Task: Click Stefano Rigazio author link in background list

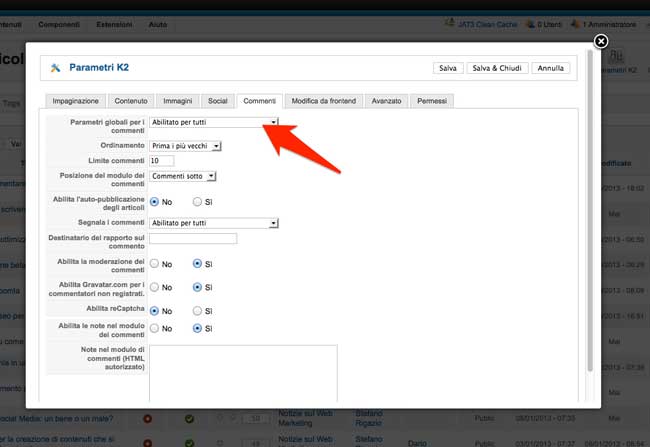Action: tap(369, 418)
